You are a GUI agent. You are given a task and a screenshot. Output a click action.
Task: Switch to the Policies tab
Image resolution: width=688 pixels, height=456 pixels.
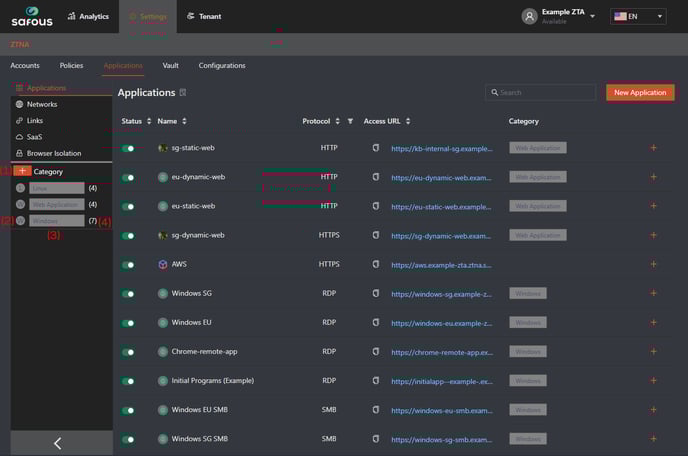pyautogui.click(x=71, y=66)
